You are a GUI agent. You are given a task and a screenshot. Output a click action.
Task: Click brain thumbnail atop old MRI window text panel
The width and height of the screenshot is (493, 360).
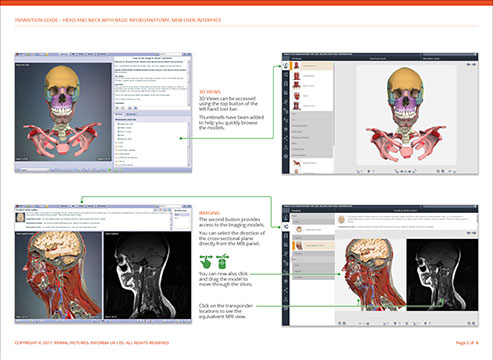tap(20, 218)
